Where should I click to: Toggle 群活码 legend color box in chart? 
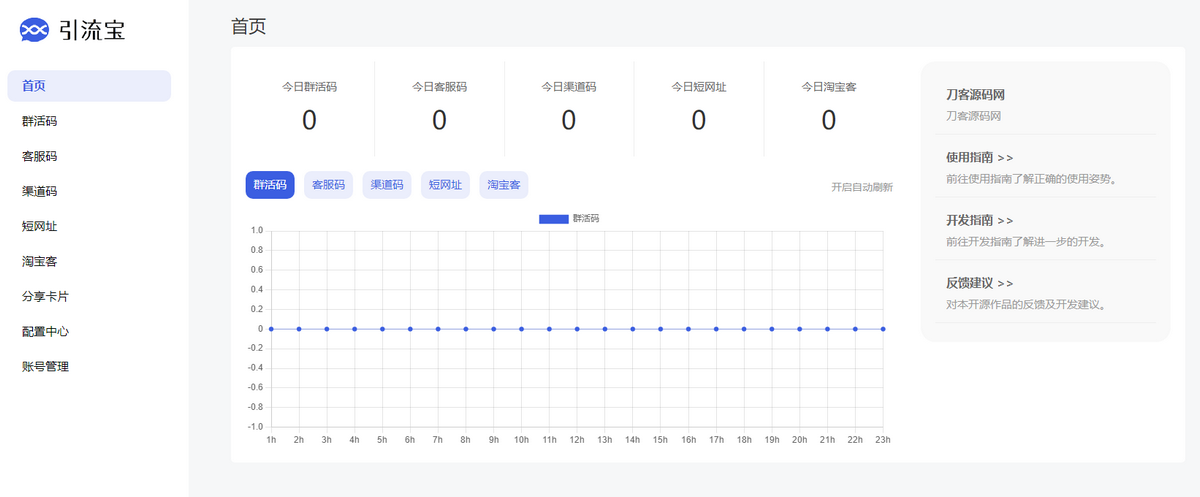pos(553,218)
